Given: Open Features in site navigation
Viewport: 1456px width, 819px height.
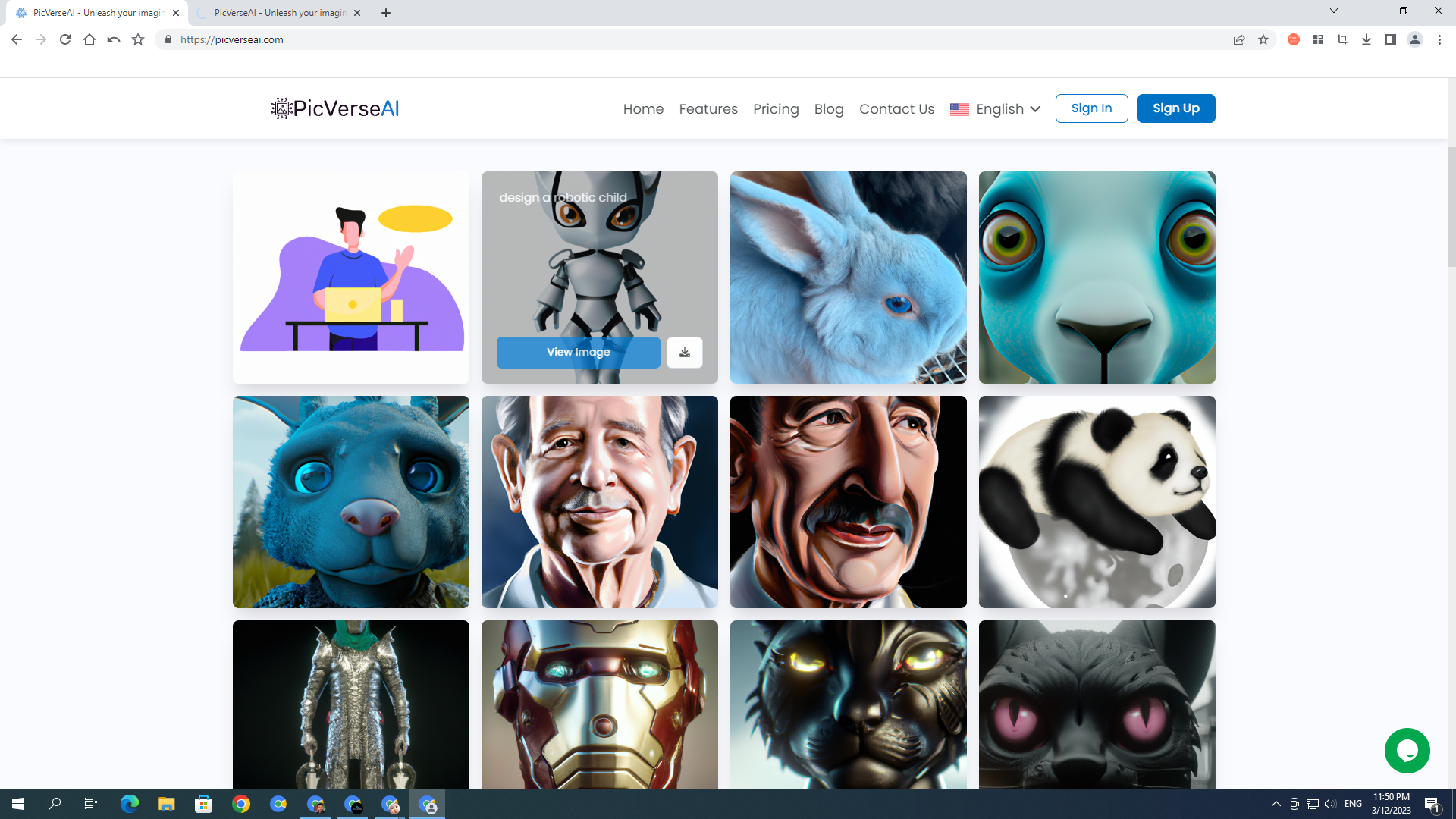Looking at the screenshot, I should [x=708, y=109].
